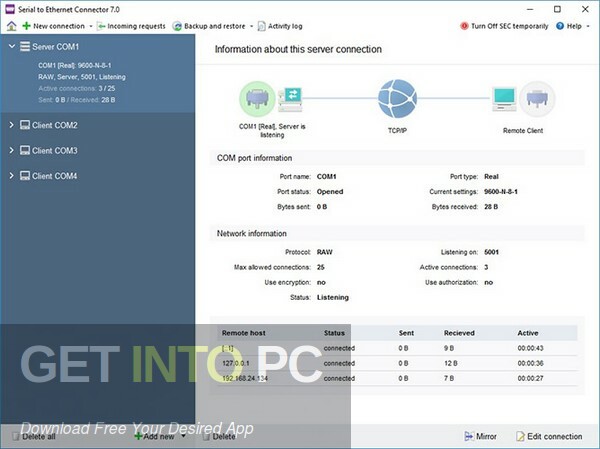This screenshot has width=600, height=449.
Task: Click Backup and restore
Action: [209, 26]
